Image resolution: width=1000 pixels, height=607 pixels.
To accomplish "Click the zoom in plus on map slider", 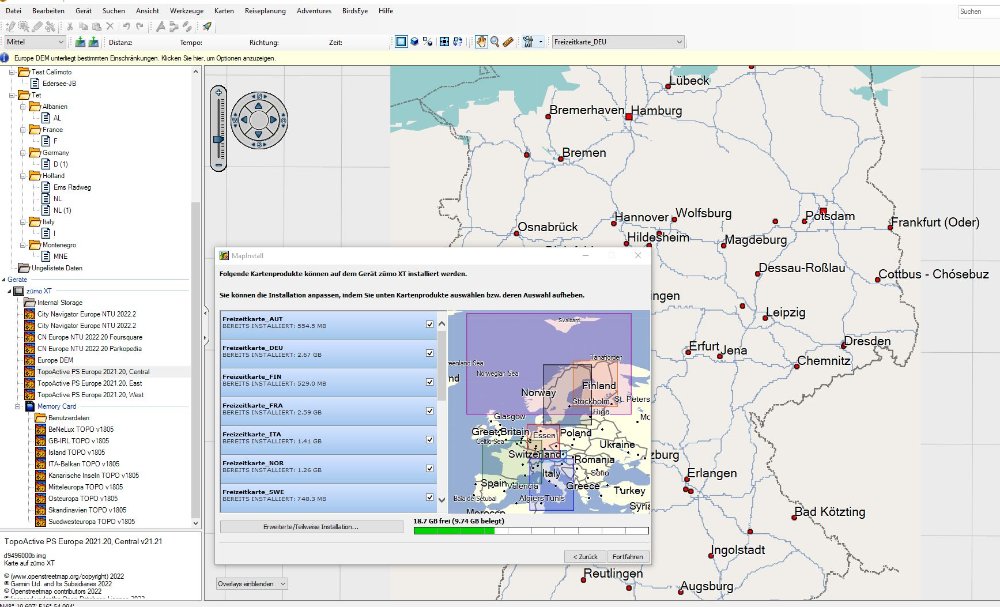I will click(219, 93).
